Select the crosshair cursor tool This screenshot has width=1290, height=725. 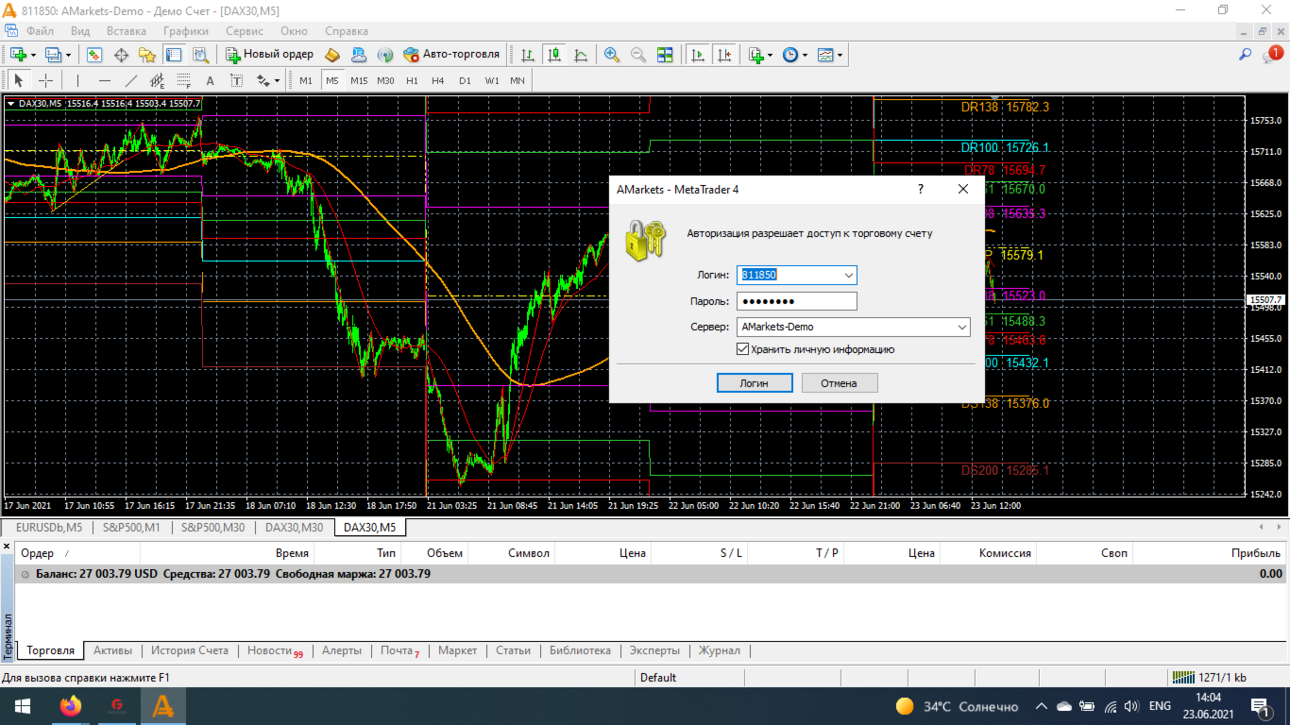coord(45,81)
